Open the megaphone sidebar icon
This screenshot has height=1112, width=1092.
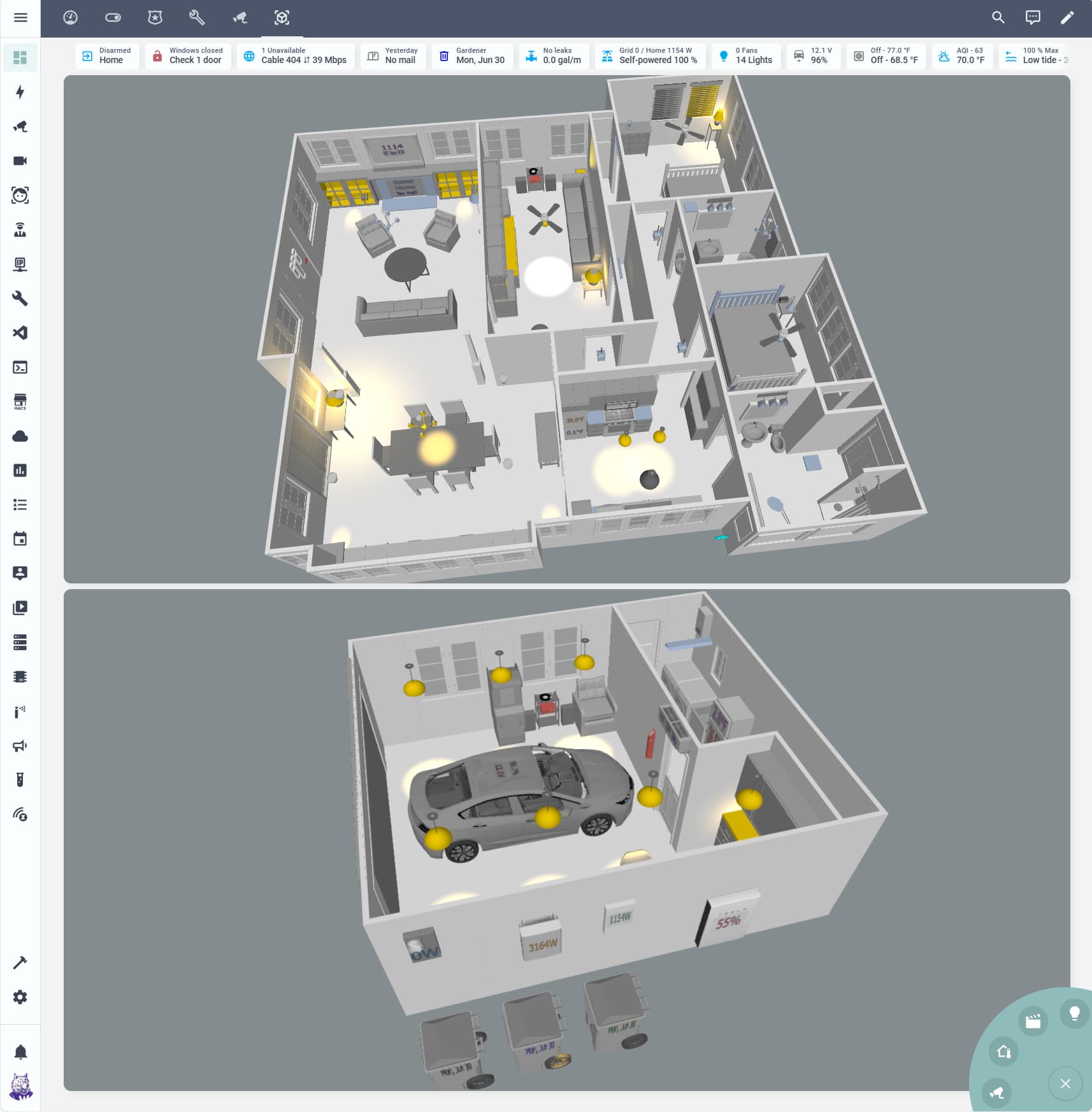coord(20,746)
